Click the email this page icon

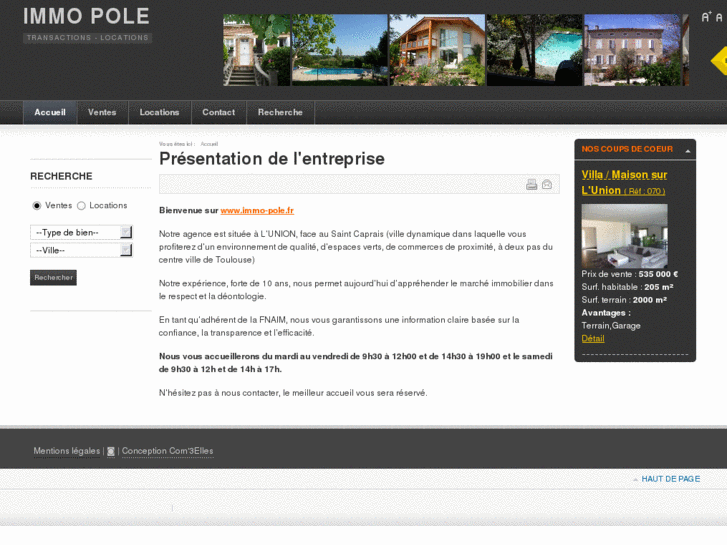tap(547, 184)
